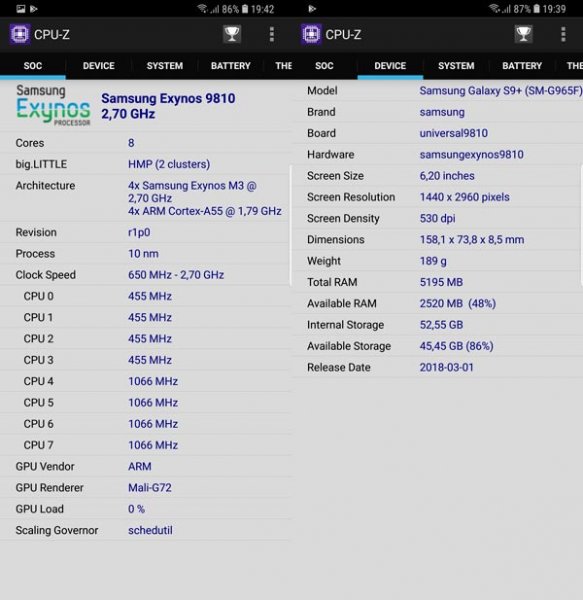Viewport: 583px width, 600px height.
Task: Tap the CPU 3 row
Action: click(x=145, y=360)
